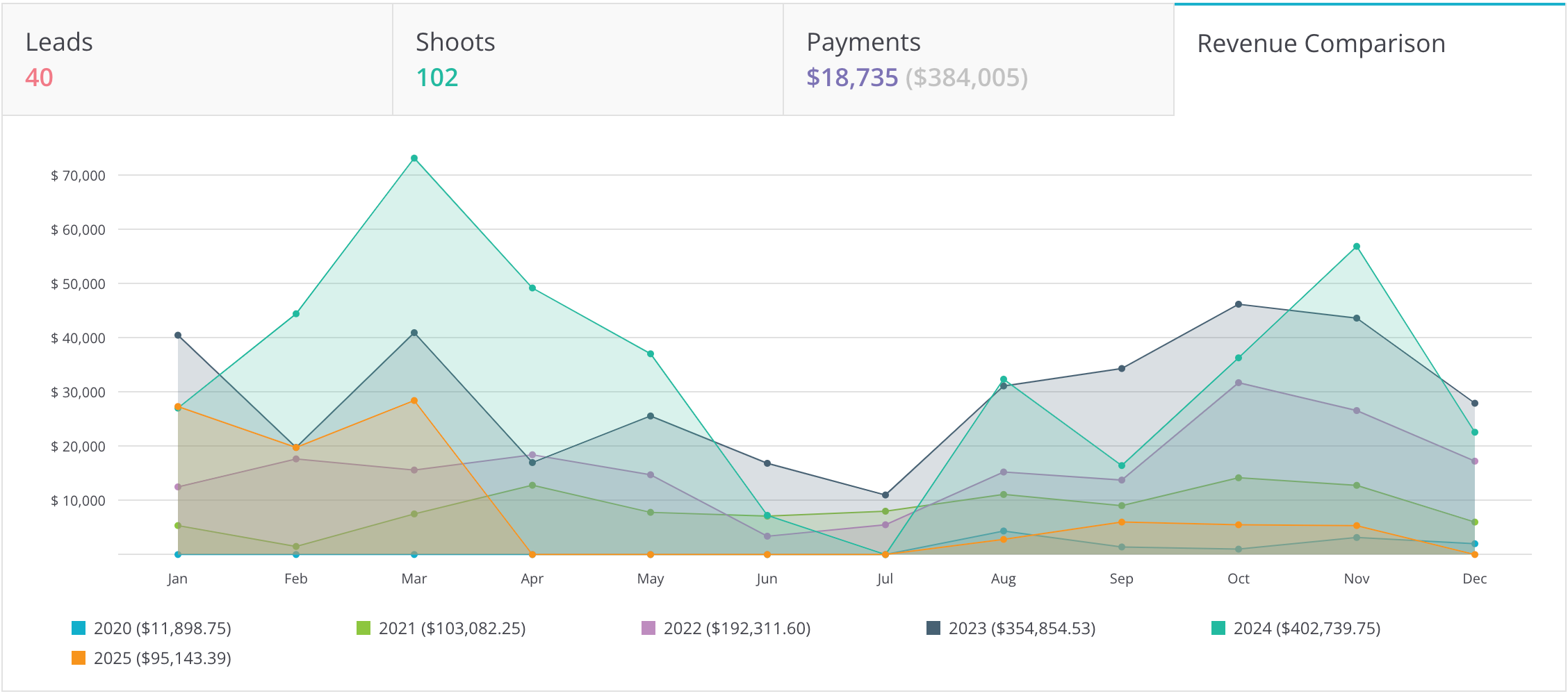Click the 2022 purple legend swatch

click(x=648, y=628)
